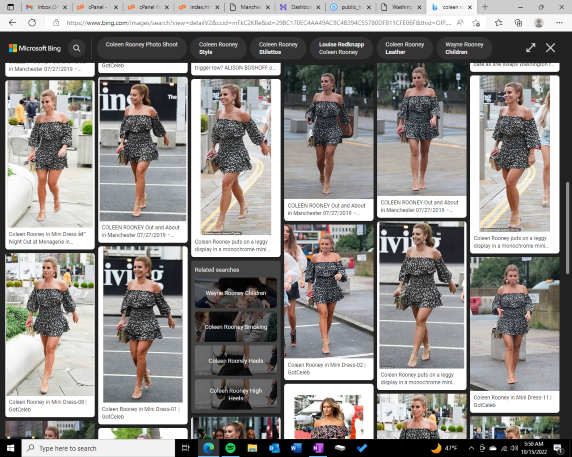Screen dimensions: 572x457
Task: Switch to the Inbox Gmail tab
Action: pyautogui.click(x=47, y=7)
